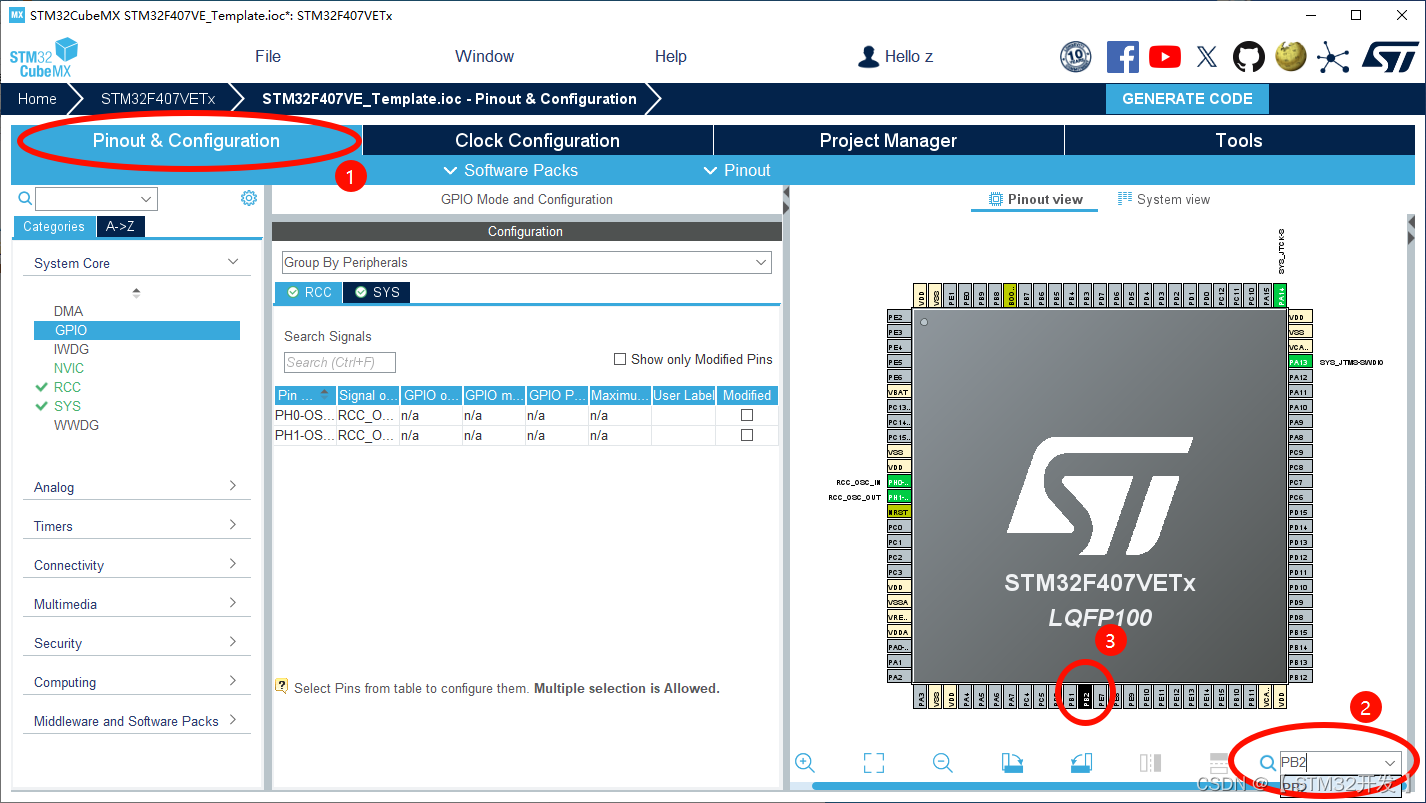The image size is (1426, 803).
Task: Open the X (Twitter) icon
Action: tap(1207, 57)
